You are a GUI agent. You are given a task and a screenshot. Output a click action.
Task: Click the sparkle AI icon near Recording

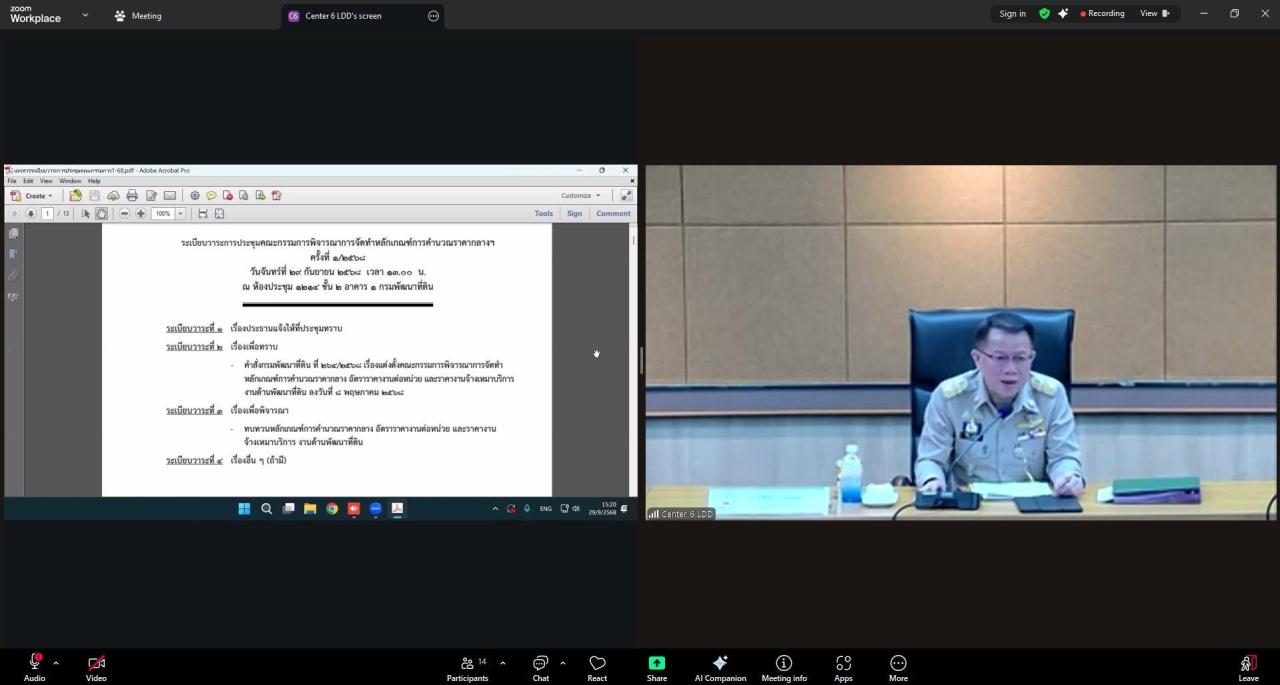[1063, 14]
